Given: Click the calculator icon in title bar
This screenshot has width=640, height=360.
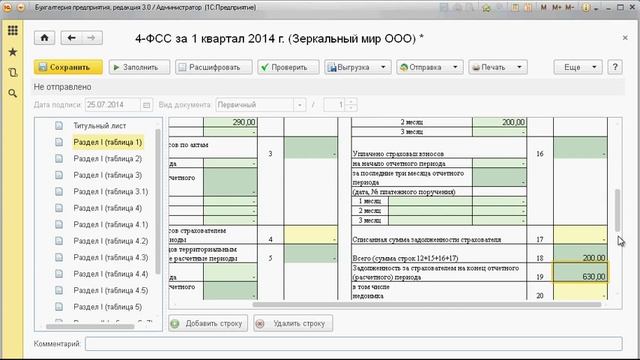Looking at the screenshot, I should click(x=516, y=7).
